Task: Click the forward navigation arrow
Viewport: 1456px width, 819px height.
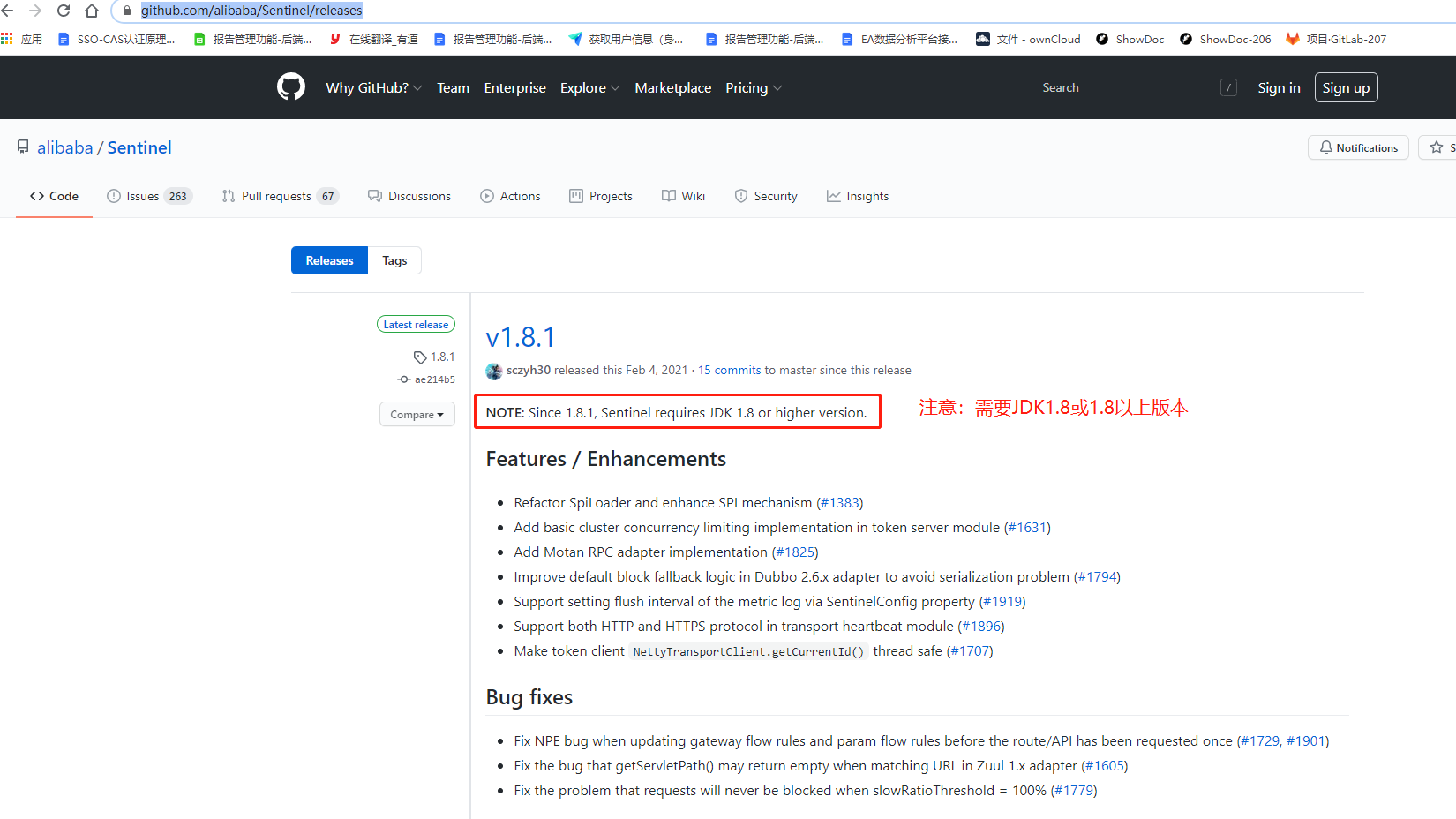Action: click(35, 11)
